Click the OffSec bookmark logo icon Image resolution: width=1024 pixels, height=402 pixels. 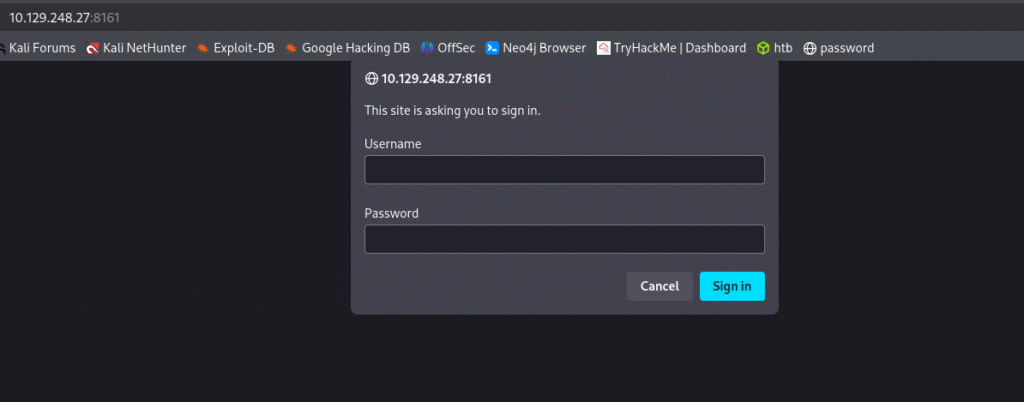click(x=427, y=48)
